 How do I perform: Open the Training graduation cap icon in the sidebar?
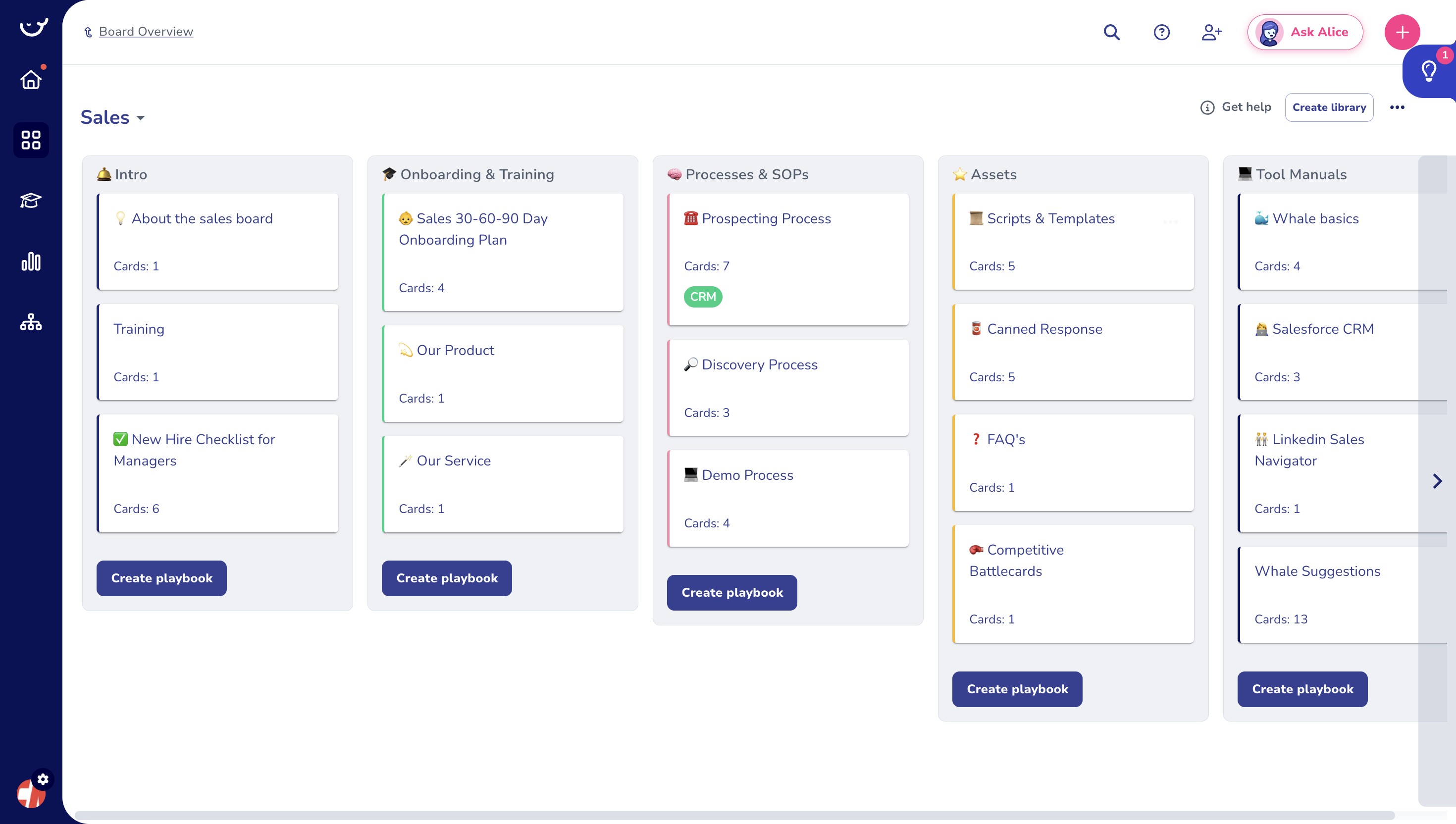(31, 201)
